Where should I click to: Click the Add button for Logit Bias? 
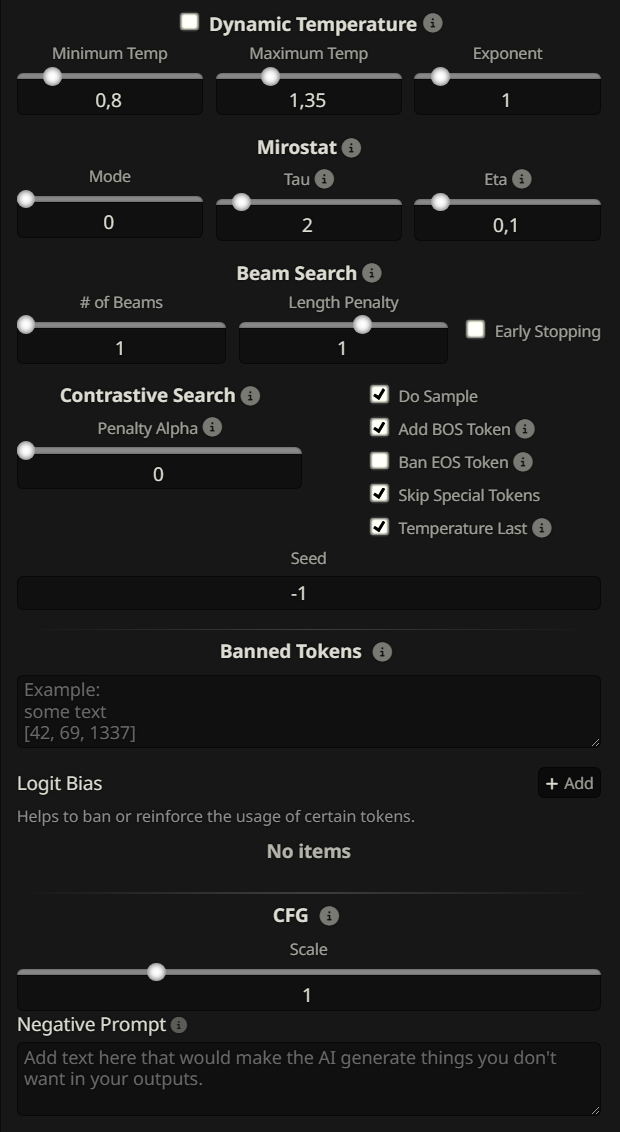click(569, 783)
